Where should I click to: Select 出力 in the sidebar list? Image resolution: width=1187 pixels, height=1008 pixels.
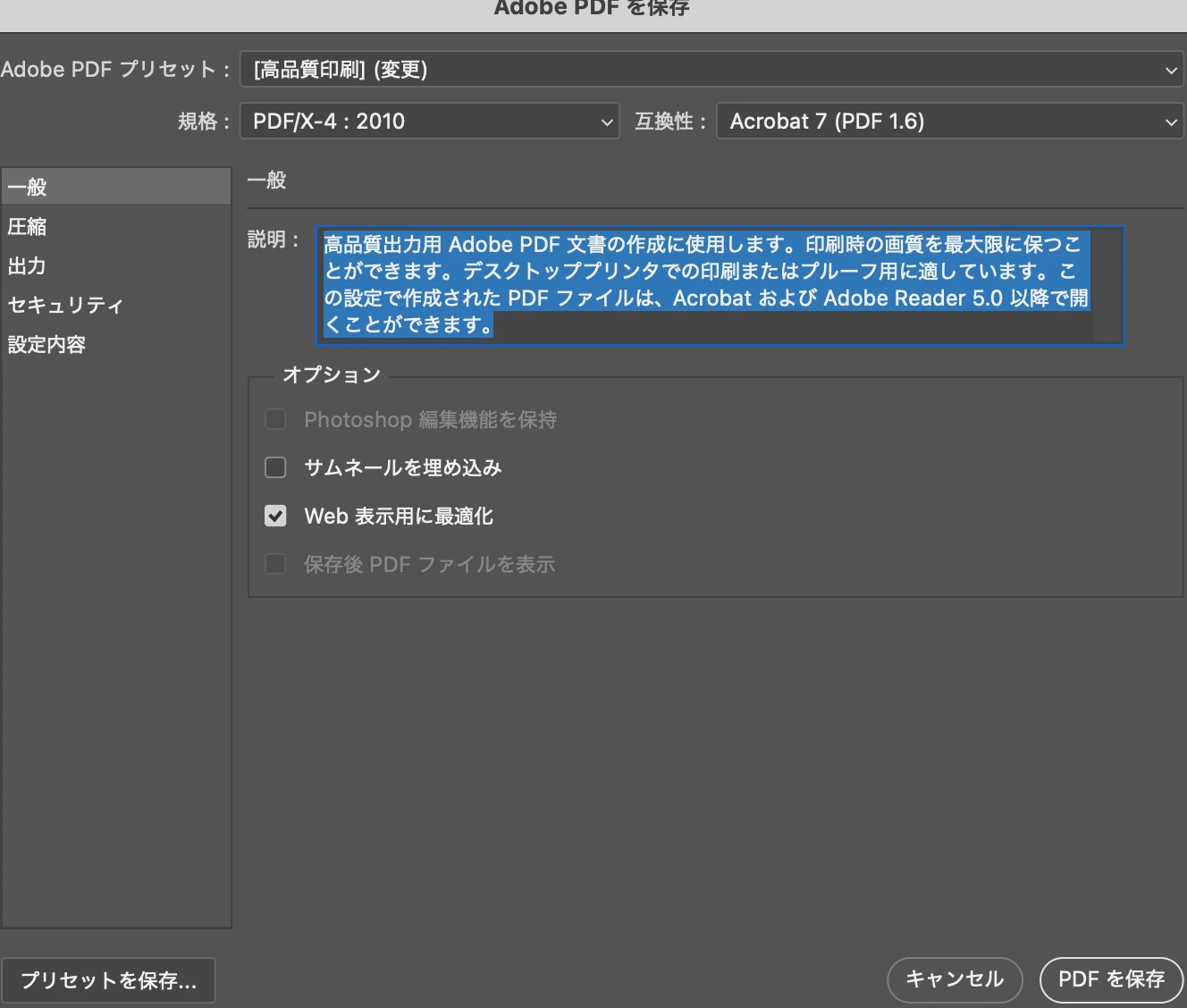116,265
